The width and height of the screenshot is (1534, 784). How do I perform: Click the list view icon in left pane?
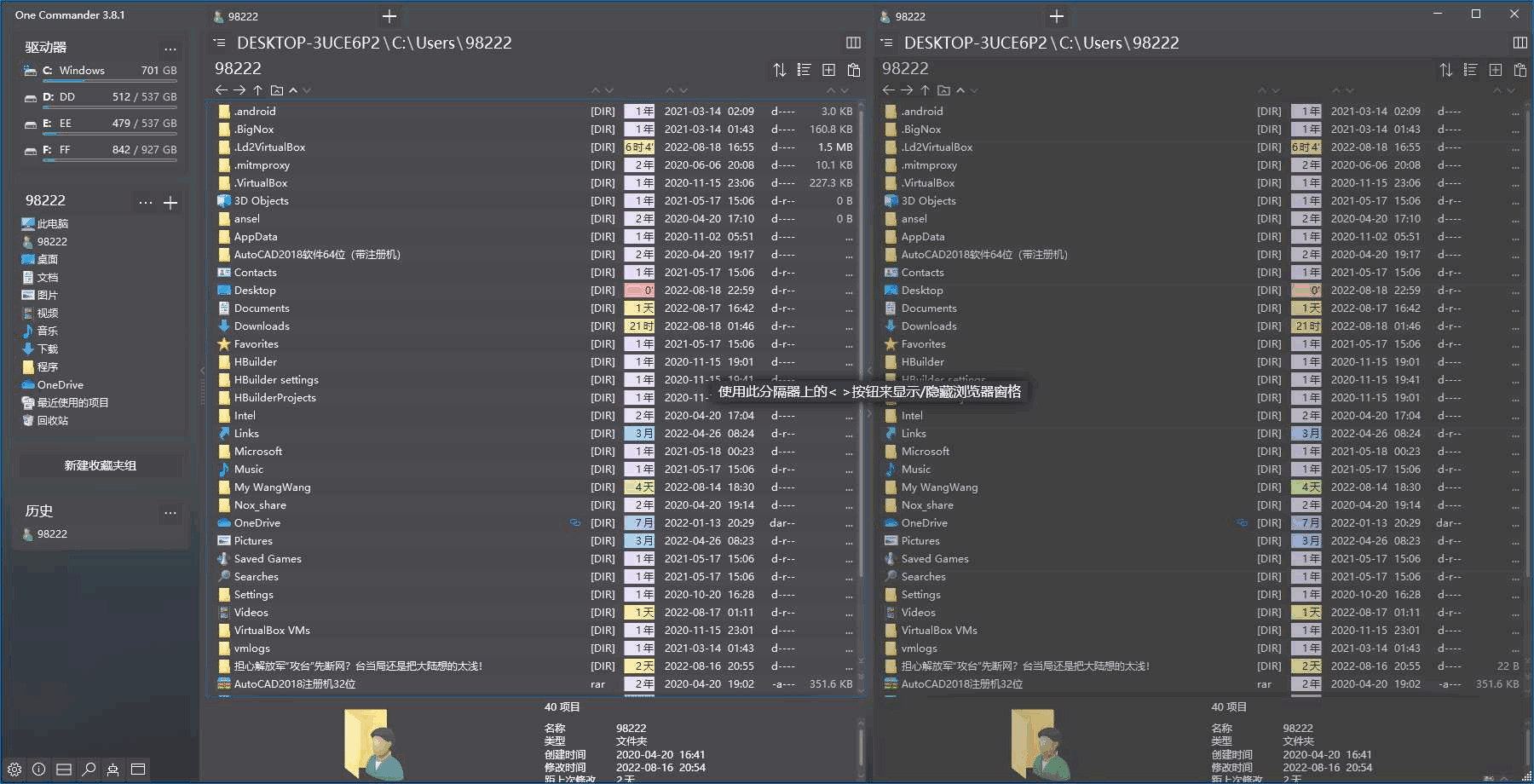(x=804, y=70)
